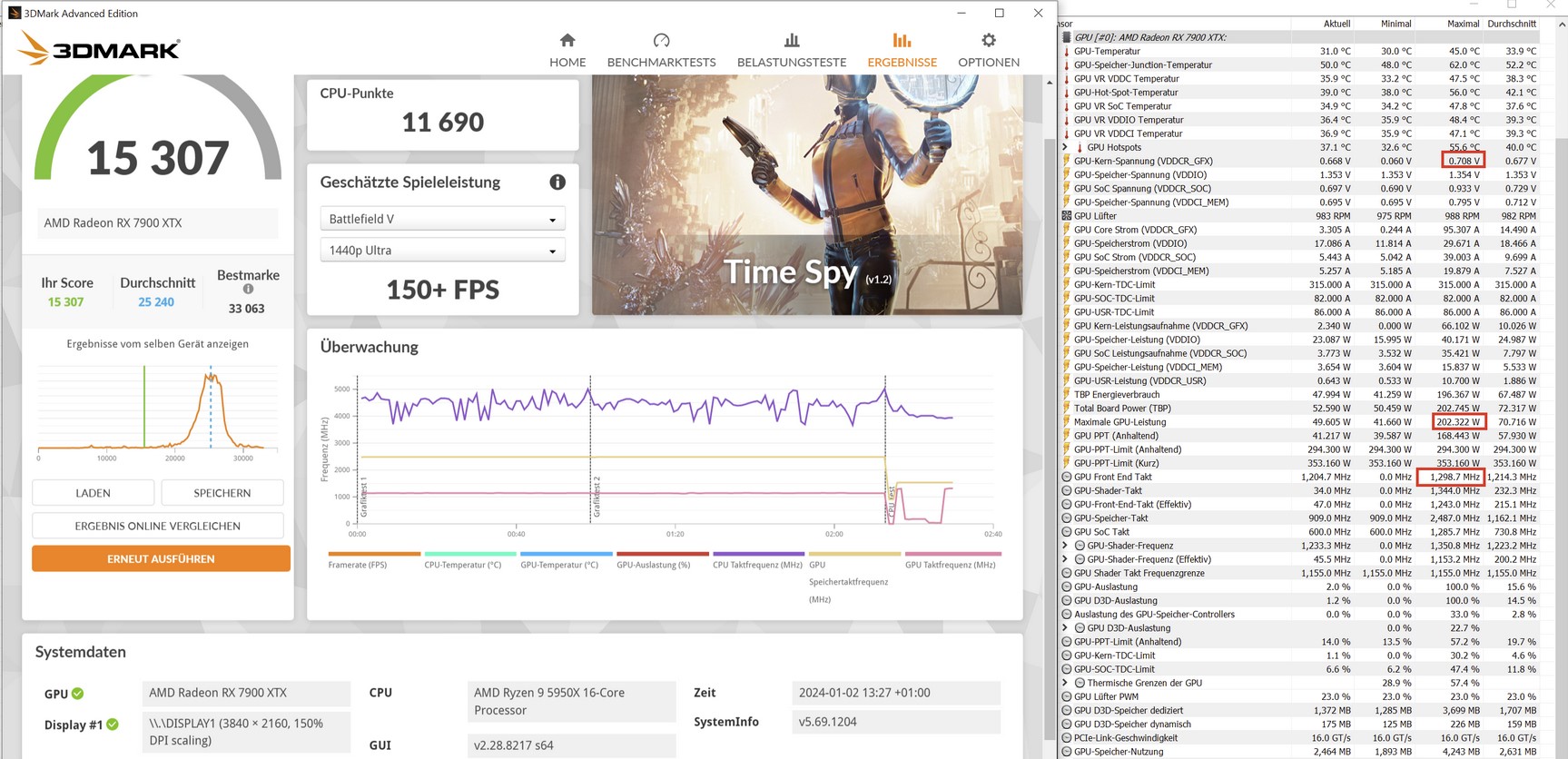Click the Time Spy benchmark thumbnail
1568x759 pixels.
(x=807, y=195)
